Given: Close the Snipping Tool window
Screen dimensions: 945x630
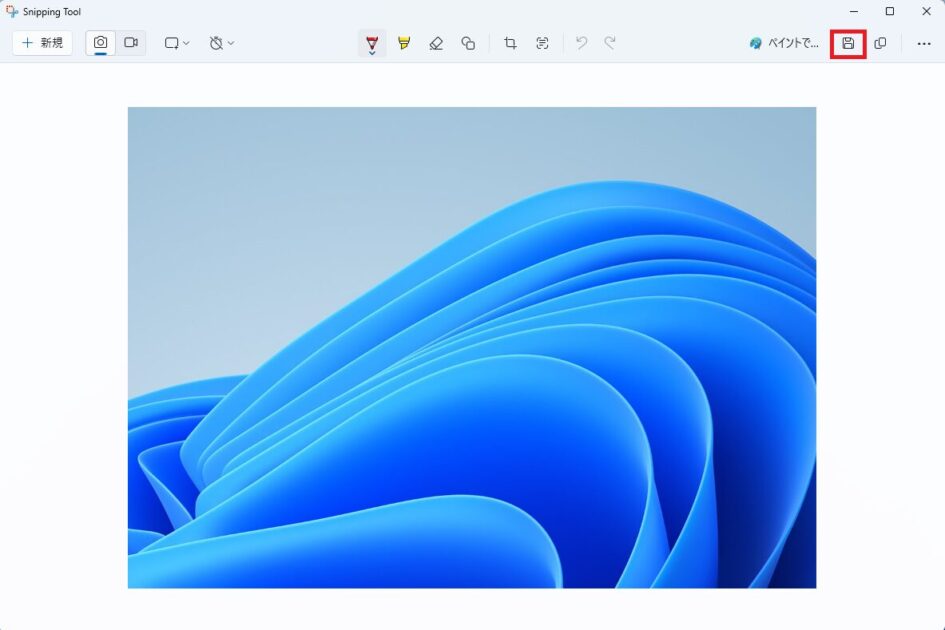Looking at the screenshot, I should pos(926,11).
